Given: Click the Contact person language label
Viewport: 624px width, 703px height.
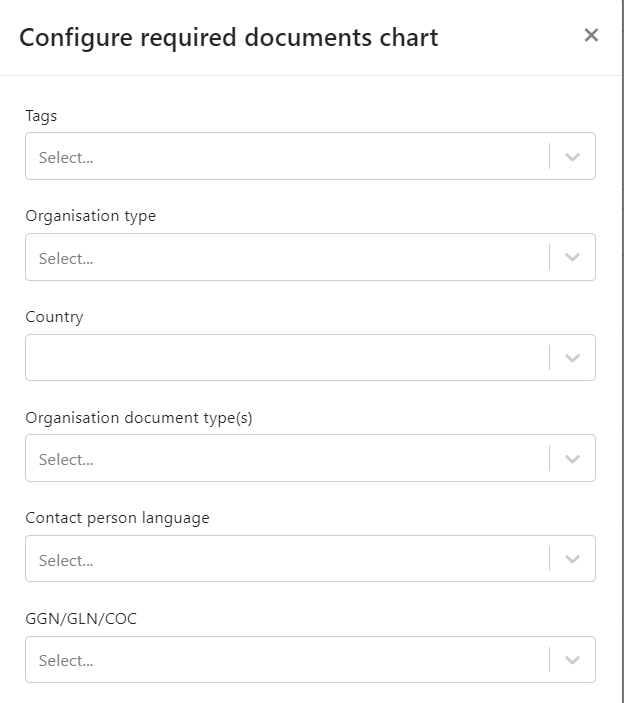Looking at the screenshot, I should pos(117,518).
